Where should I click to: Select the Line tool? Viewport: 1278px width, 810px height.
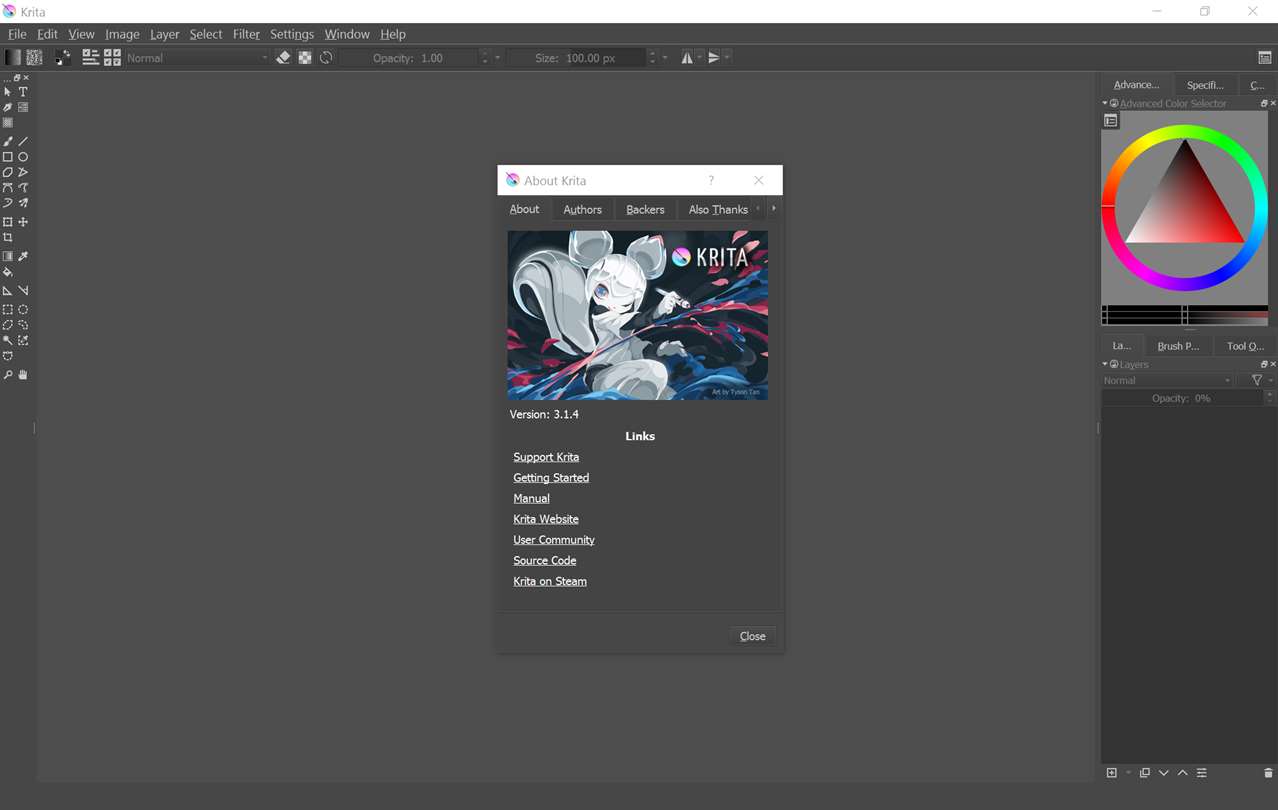(23, 142)
